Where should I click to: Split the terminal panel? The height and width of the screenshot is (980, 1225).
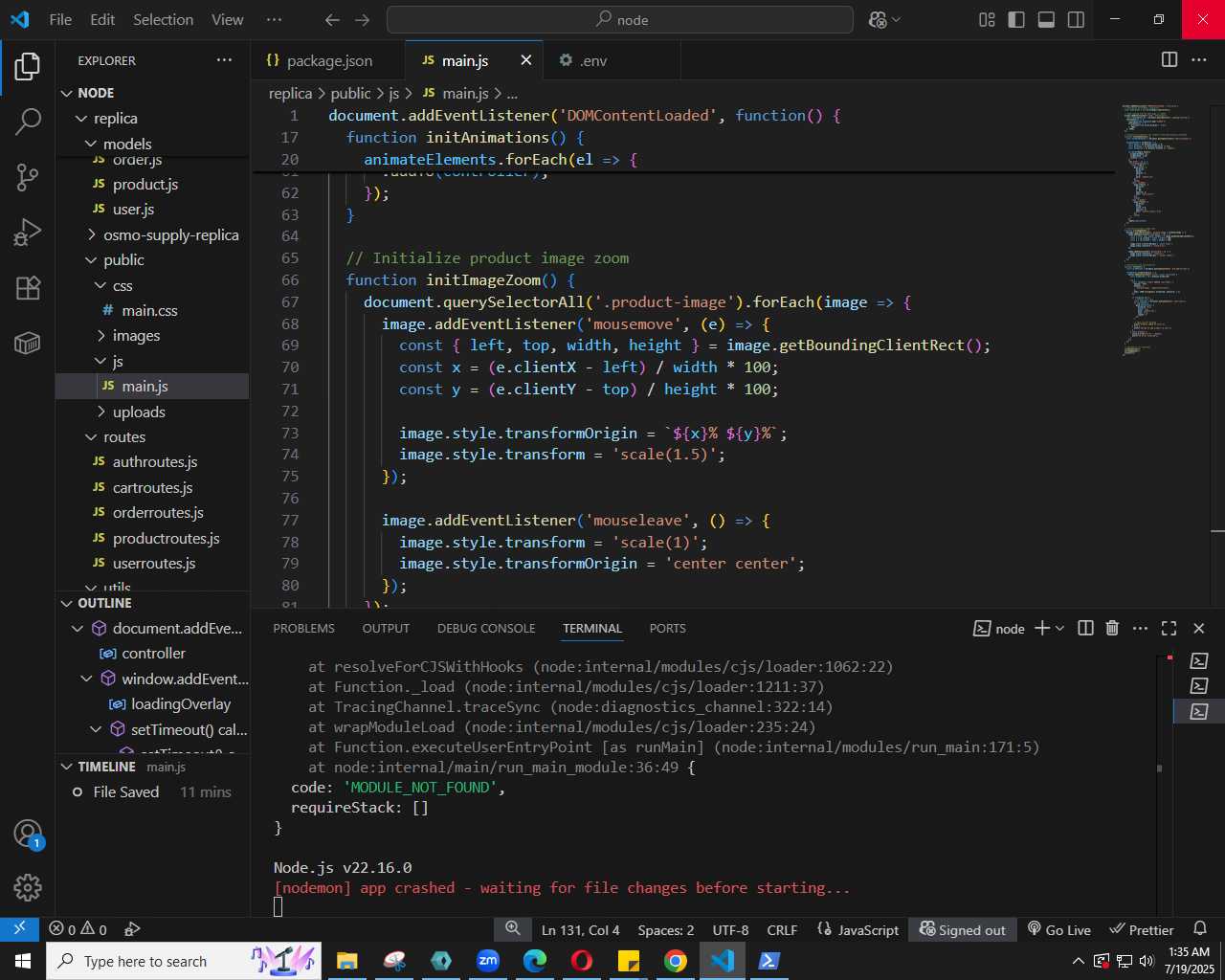point(1085,628)
